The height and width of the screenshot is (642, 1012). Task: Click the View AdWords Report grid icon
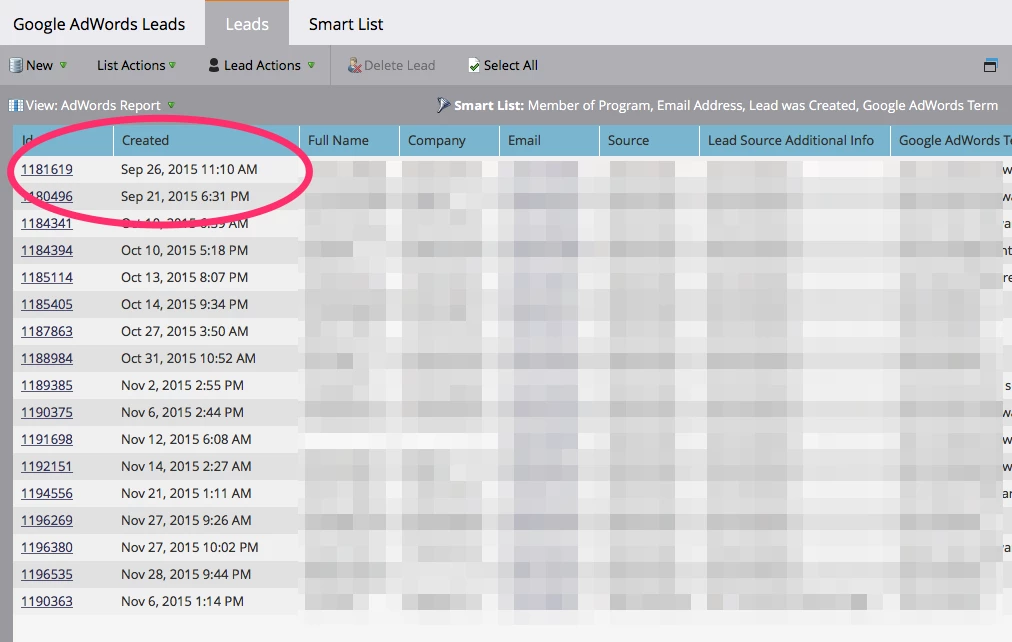pyautogui.click(x=15, y=105)
